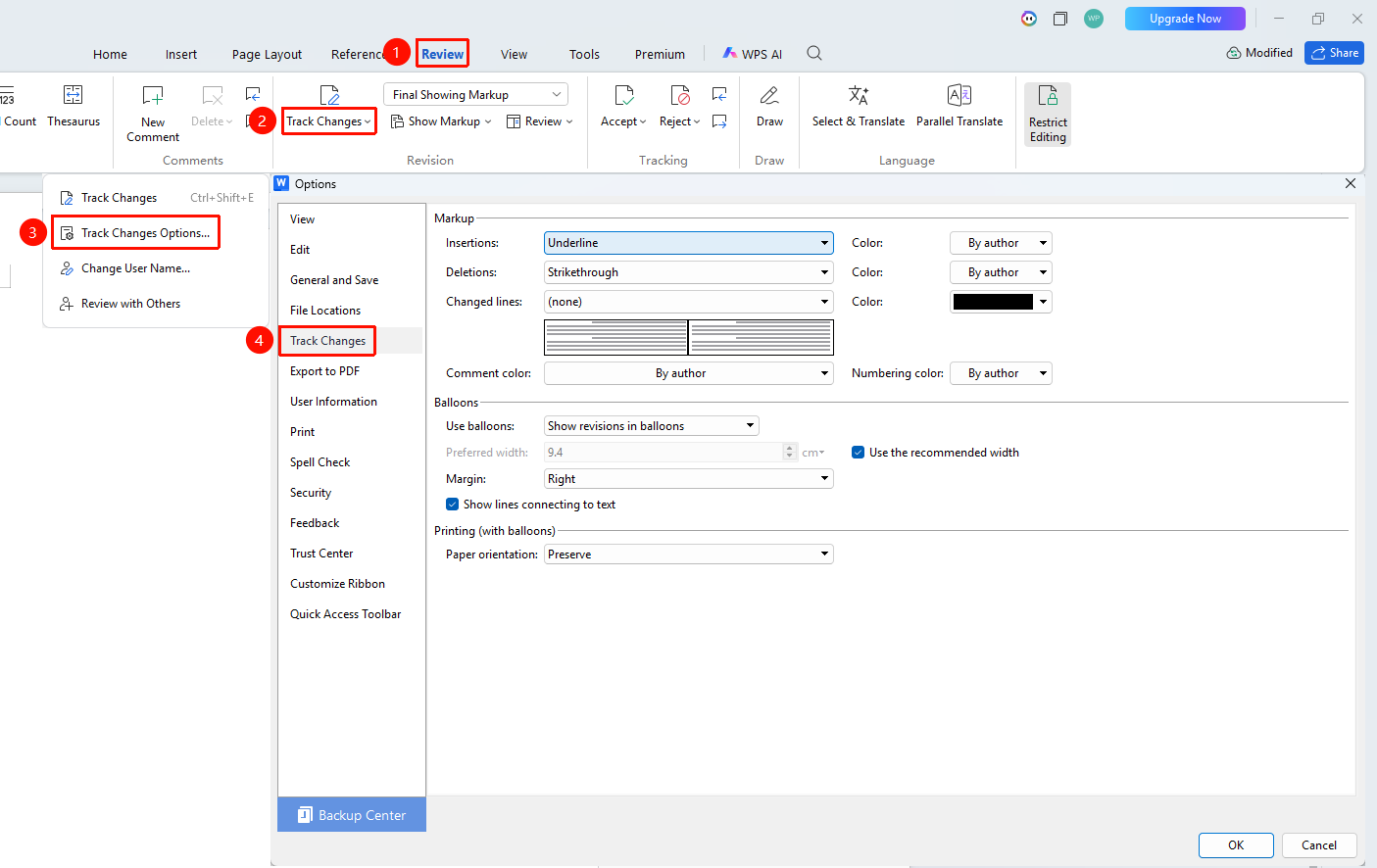Open Select & Translate tool
The image size is (1377, 868).
(x=859, y=107)
